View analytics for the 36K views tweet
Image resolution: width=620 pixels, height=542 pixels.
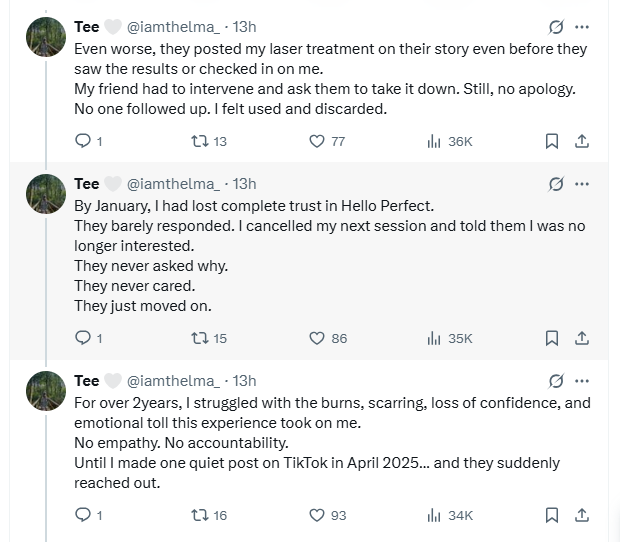point(434,141)
